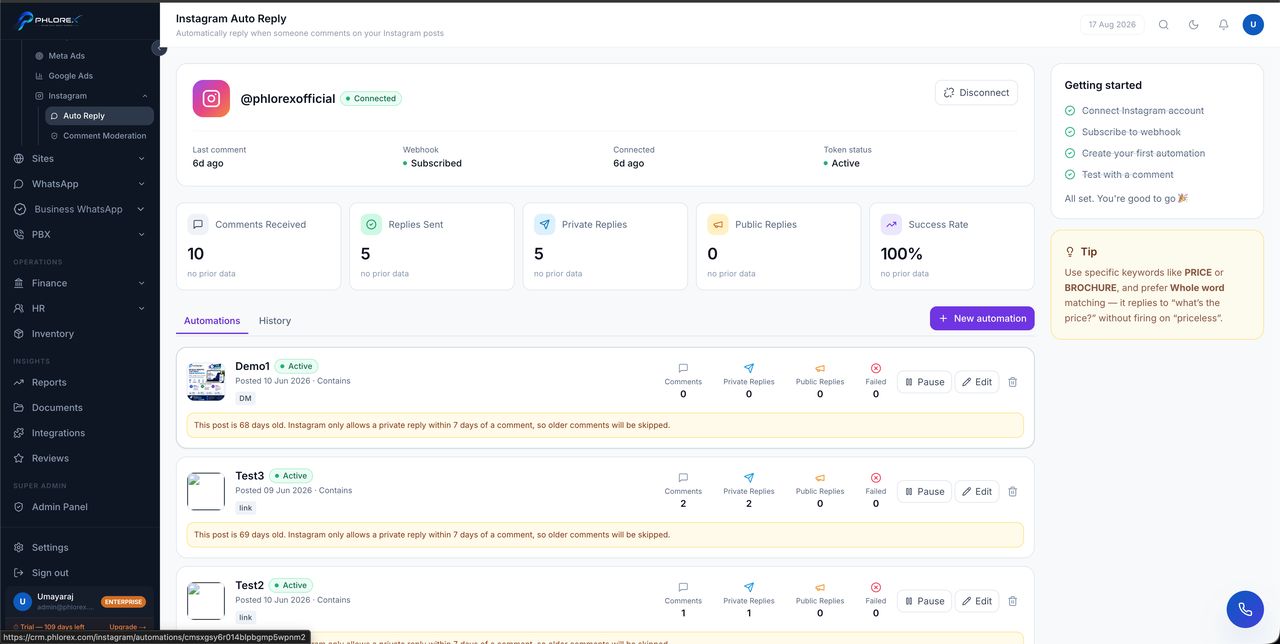
Task: Pause the Test3 automation
Action: (924, 491)
